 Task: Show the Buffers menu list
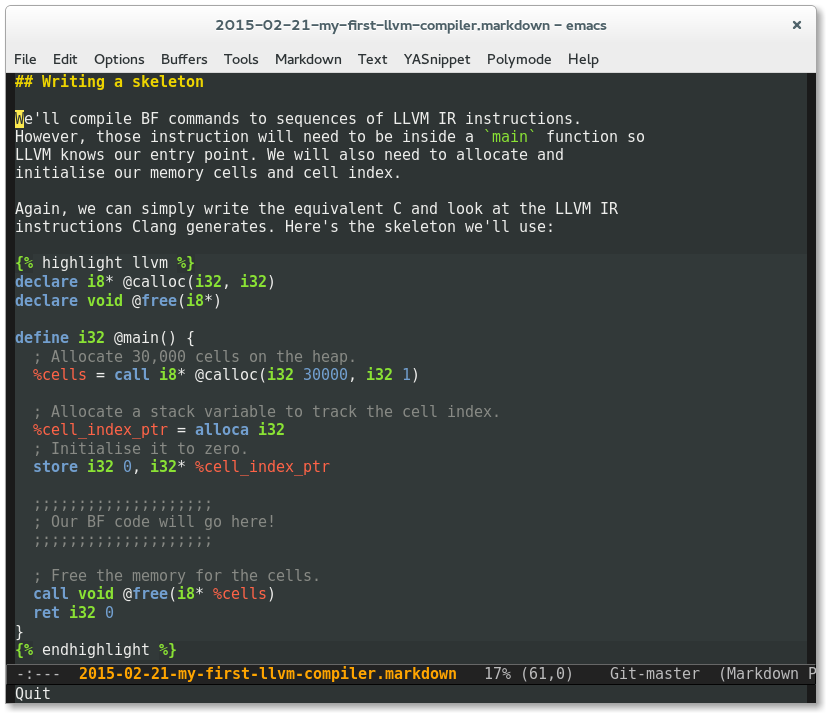click(184, 59)
